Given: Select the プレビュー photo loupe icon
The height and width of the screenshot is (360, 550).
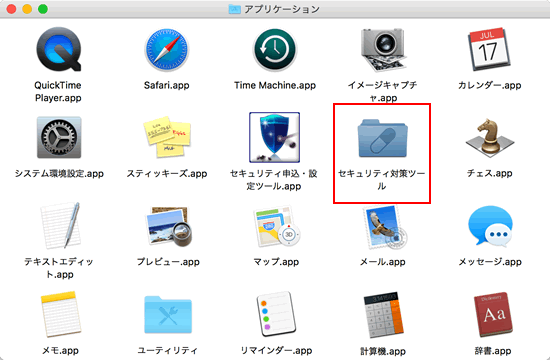Looking at the screenshot, I should coord(169,226).
